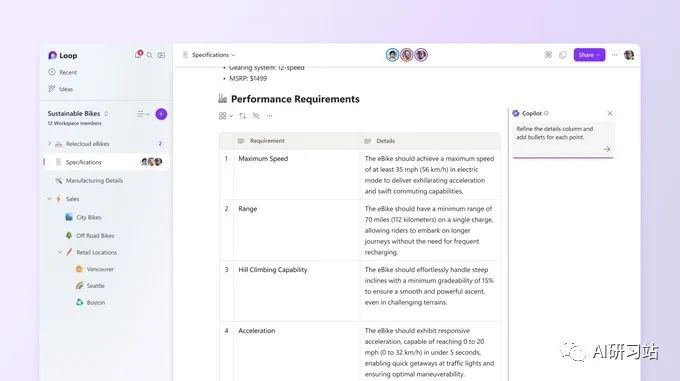This screenshot has height=381, width=680.
Task: Collapse the Sales section in the sidebar
Action: (49, 199)
